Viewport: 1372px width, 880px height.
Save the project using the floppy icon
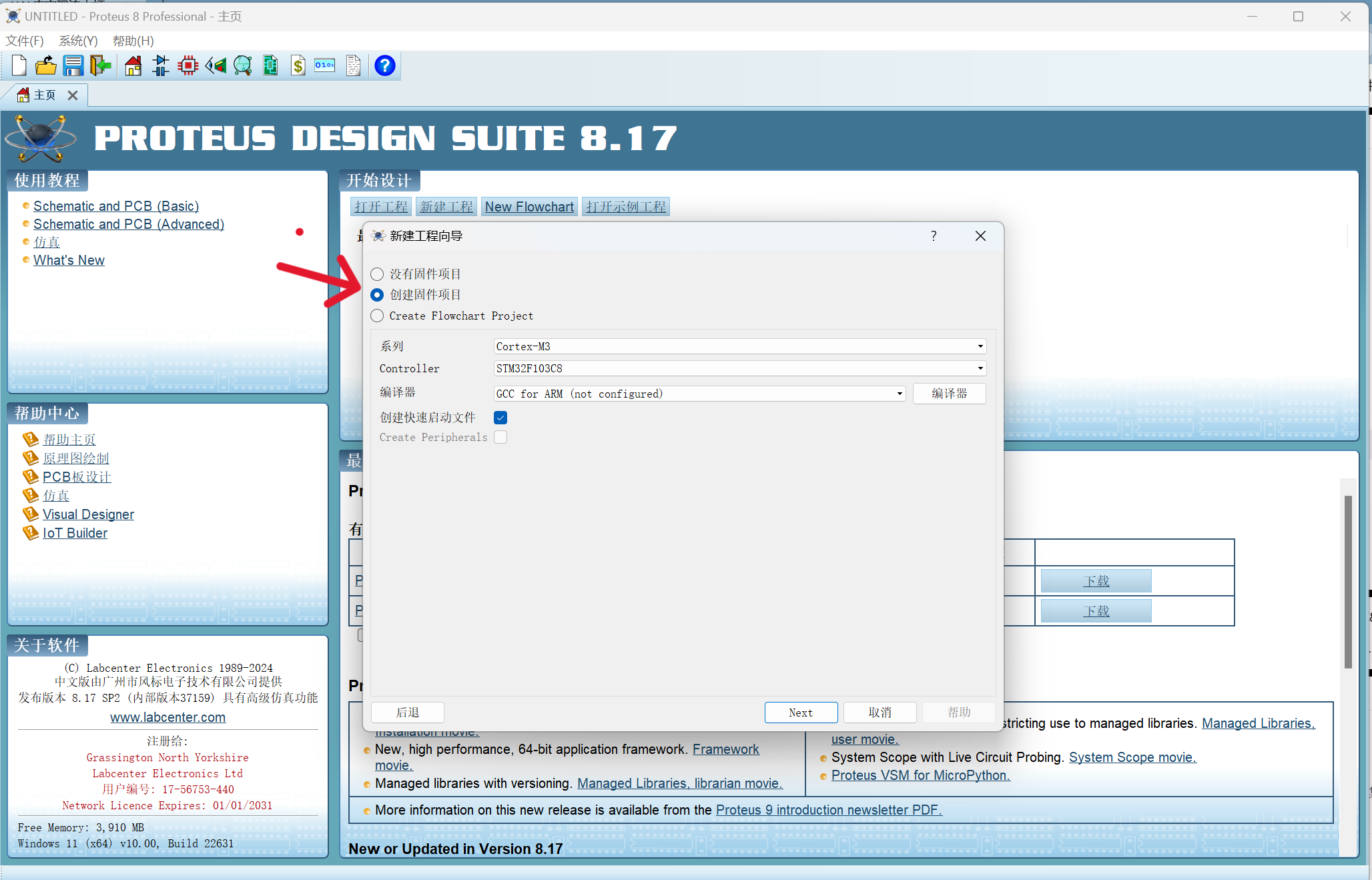click(x=73, y=65)
